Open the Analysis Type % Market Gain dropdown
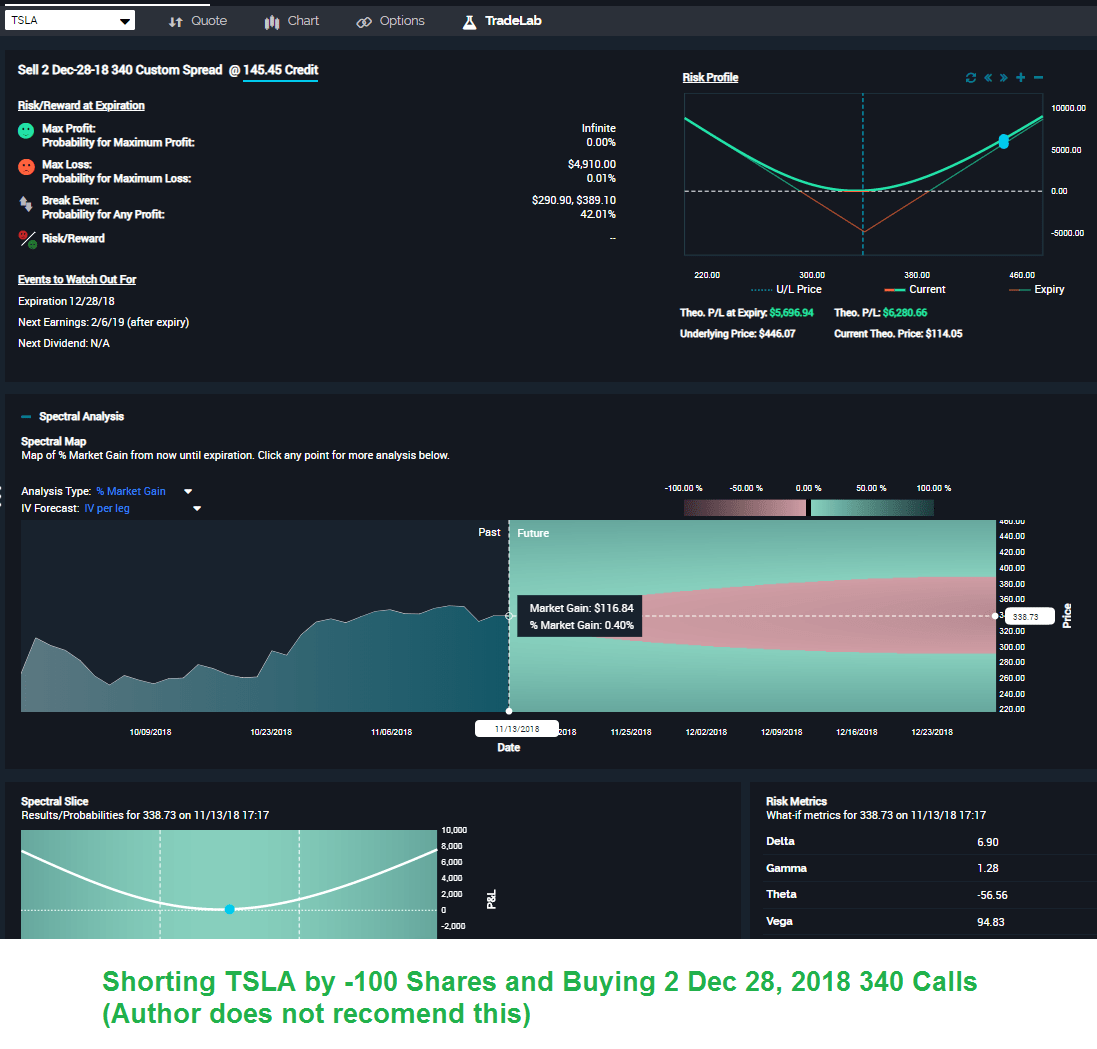Viewport: 1097px width, 1049px height. 143,491
